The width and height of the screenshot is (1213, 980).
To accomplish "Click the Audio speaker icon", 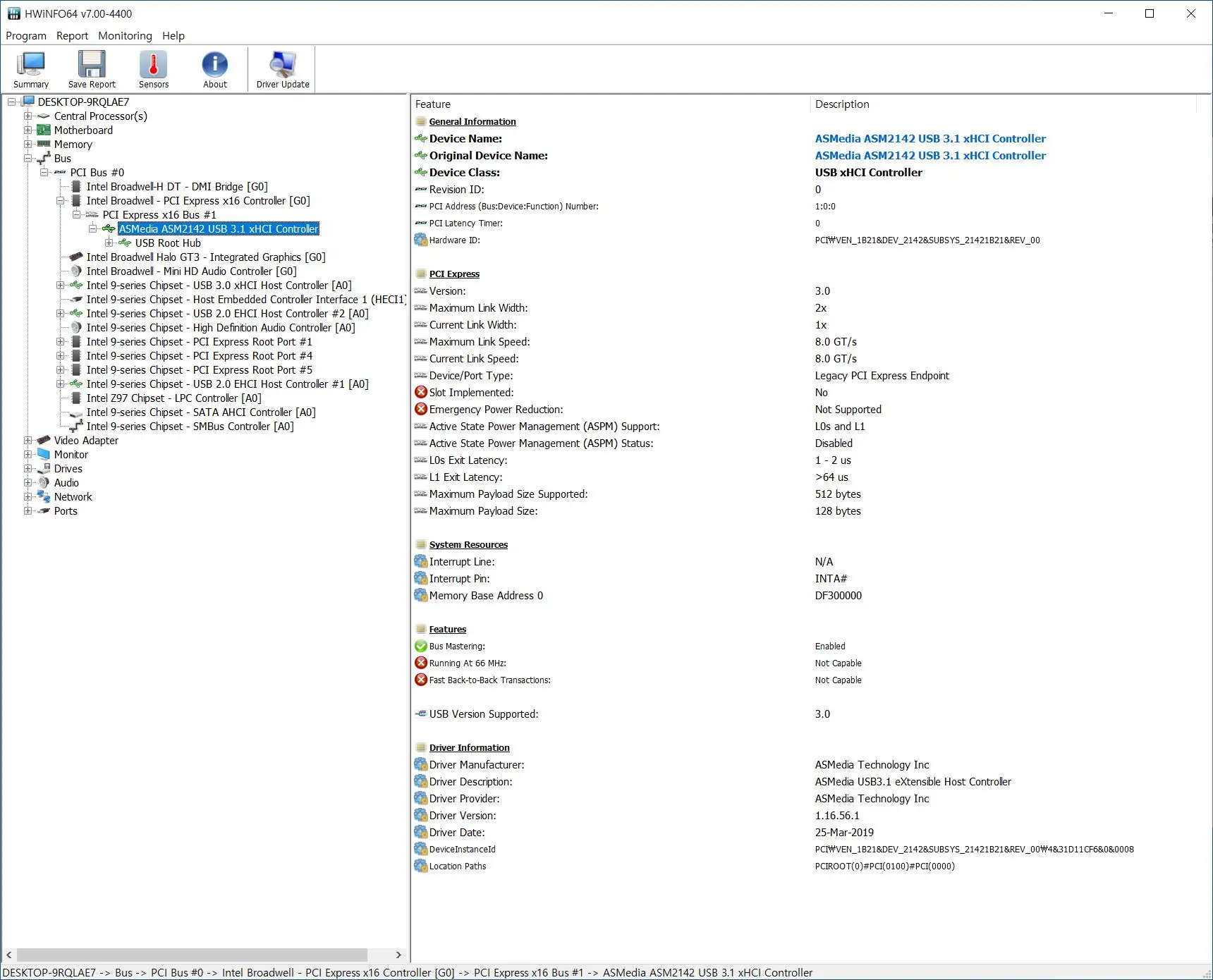I will click(44, 482).
